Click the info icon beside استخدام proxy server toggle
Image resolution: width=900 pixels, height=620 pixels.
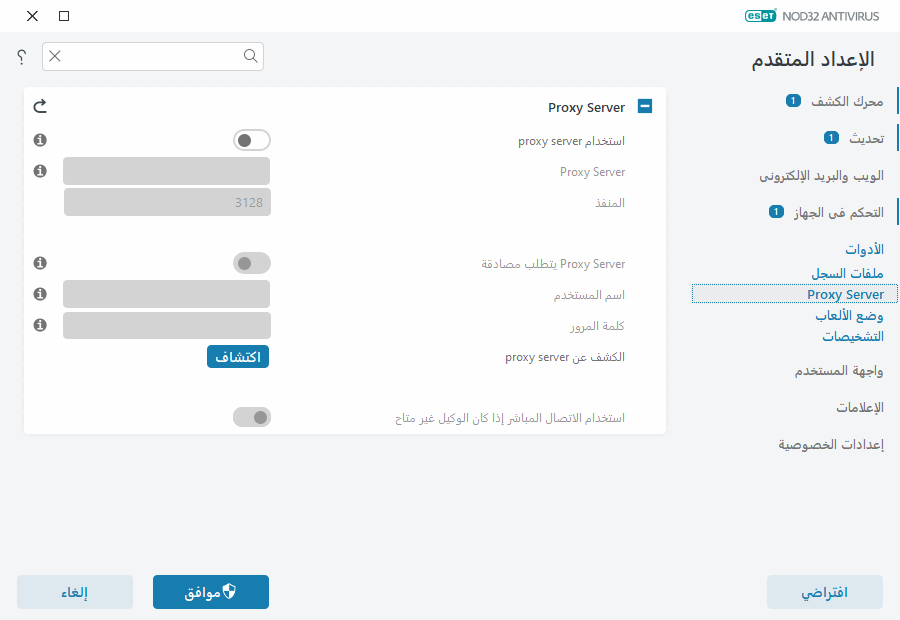click(40, 140)
